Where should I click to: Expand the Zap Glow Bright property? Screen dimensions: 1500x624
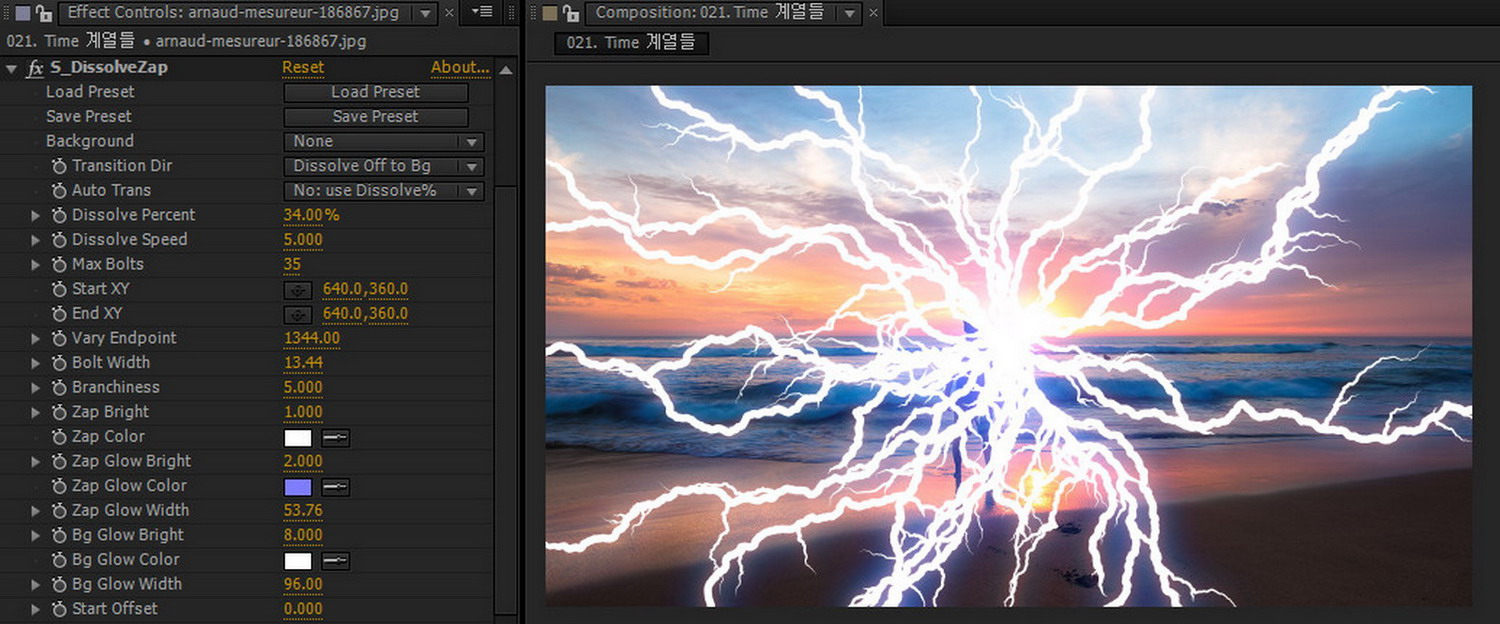(36, 461)
